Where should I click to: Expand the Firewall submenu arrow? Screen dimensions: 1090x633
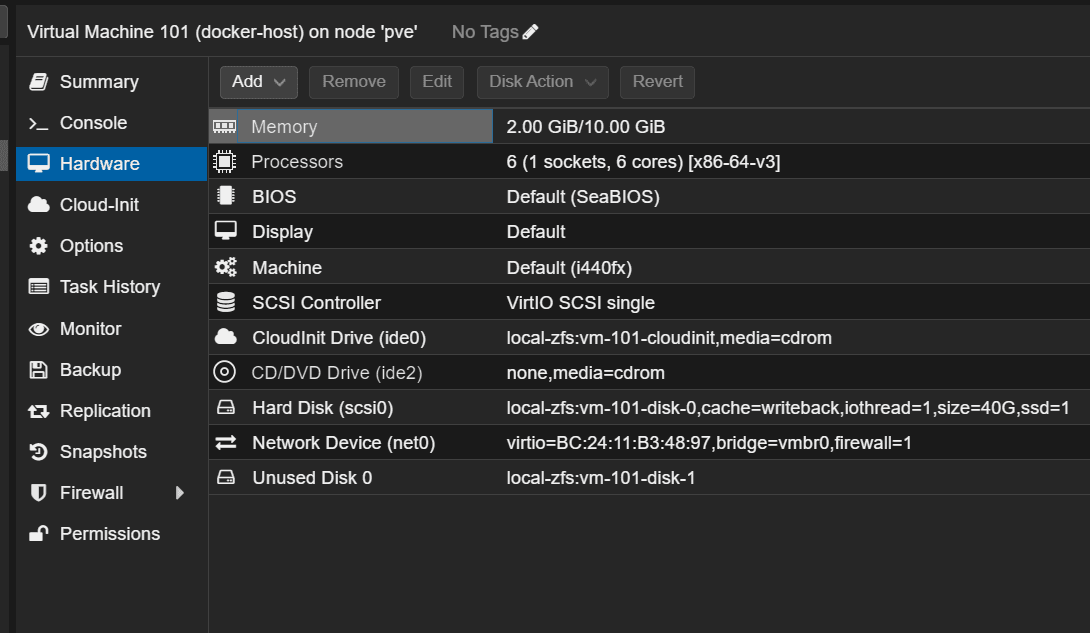[180, 493]
